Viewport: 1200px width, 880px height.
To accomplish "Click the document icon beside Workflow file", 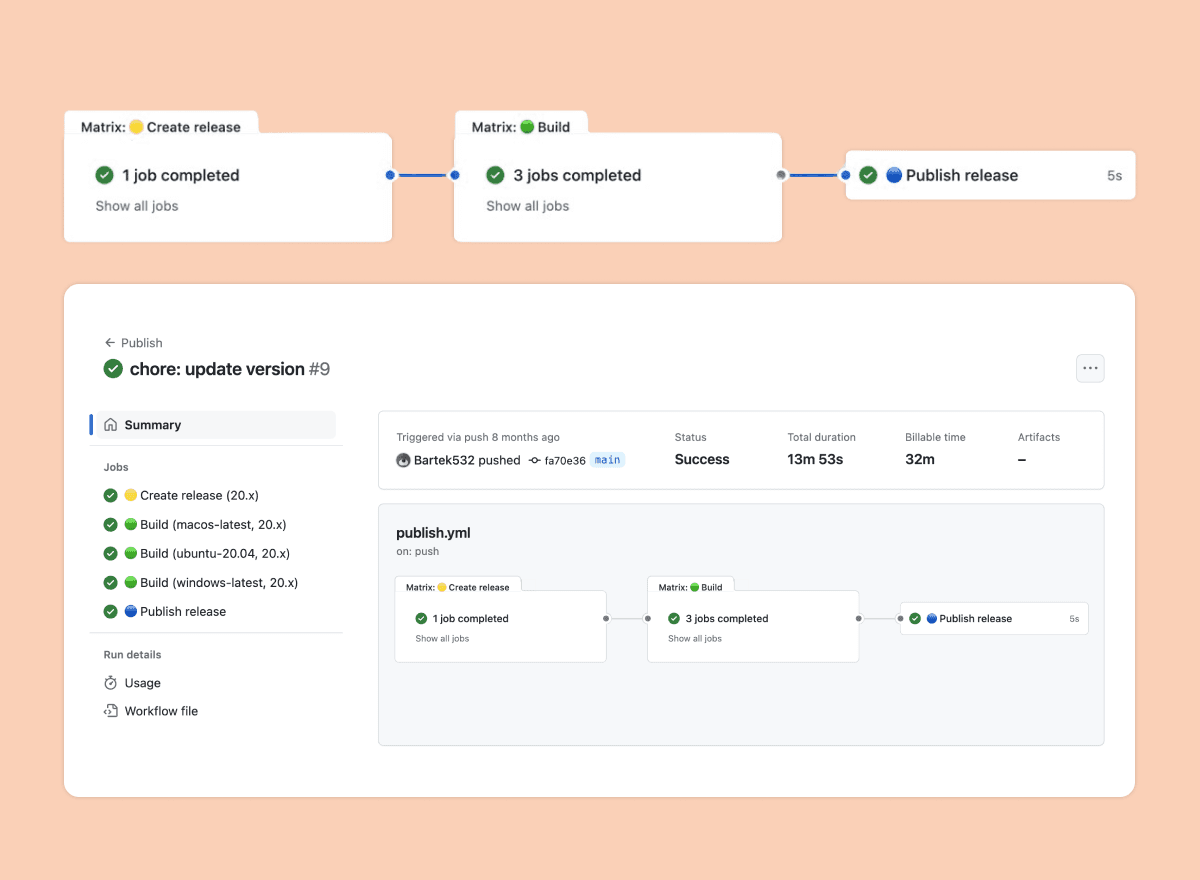I will coord(110,711).
